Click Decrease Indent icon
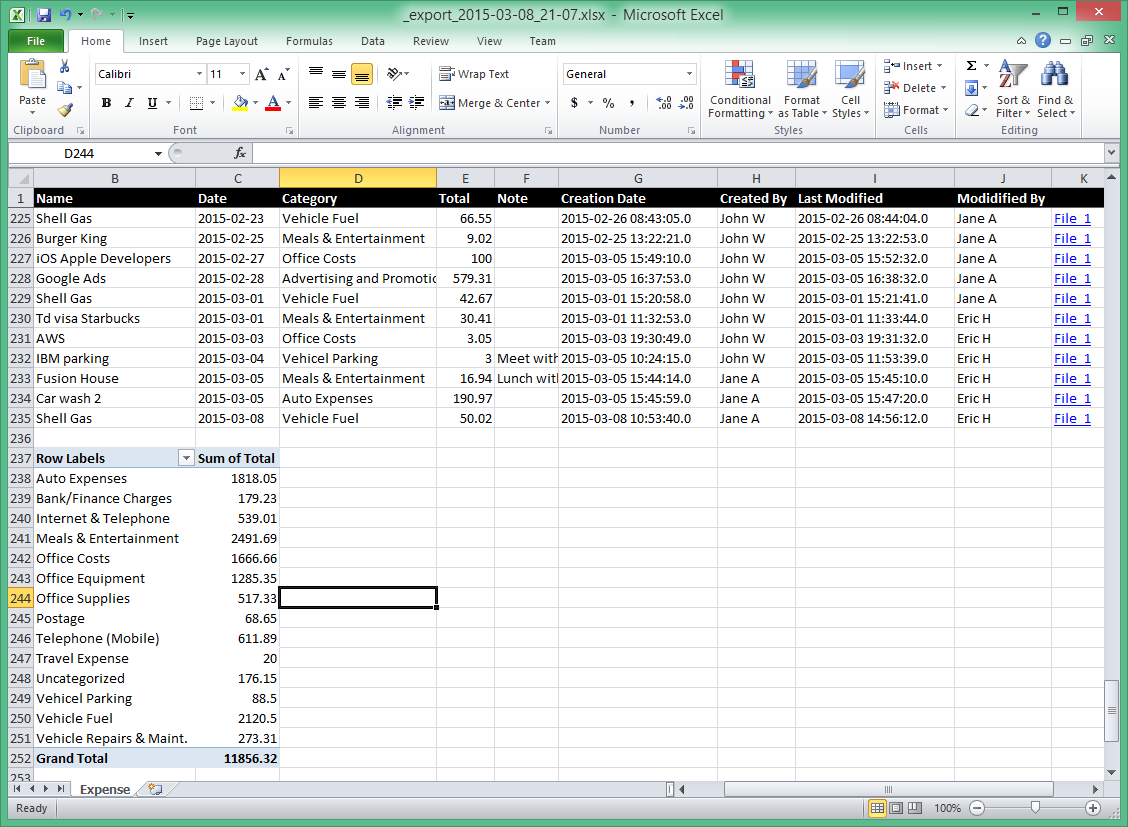The image size is (1128, 827). tap(394, 103)
